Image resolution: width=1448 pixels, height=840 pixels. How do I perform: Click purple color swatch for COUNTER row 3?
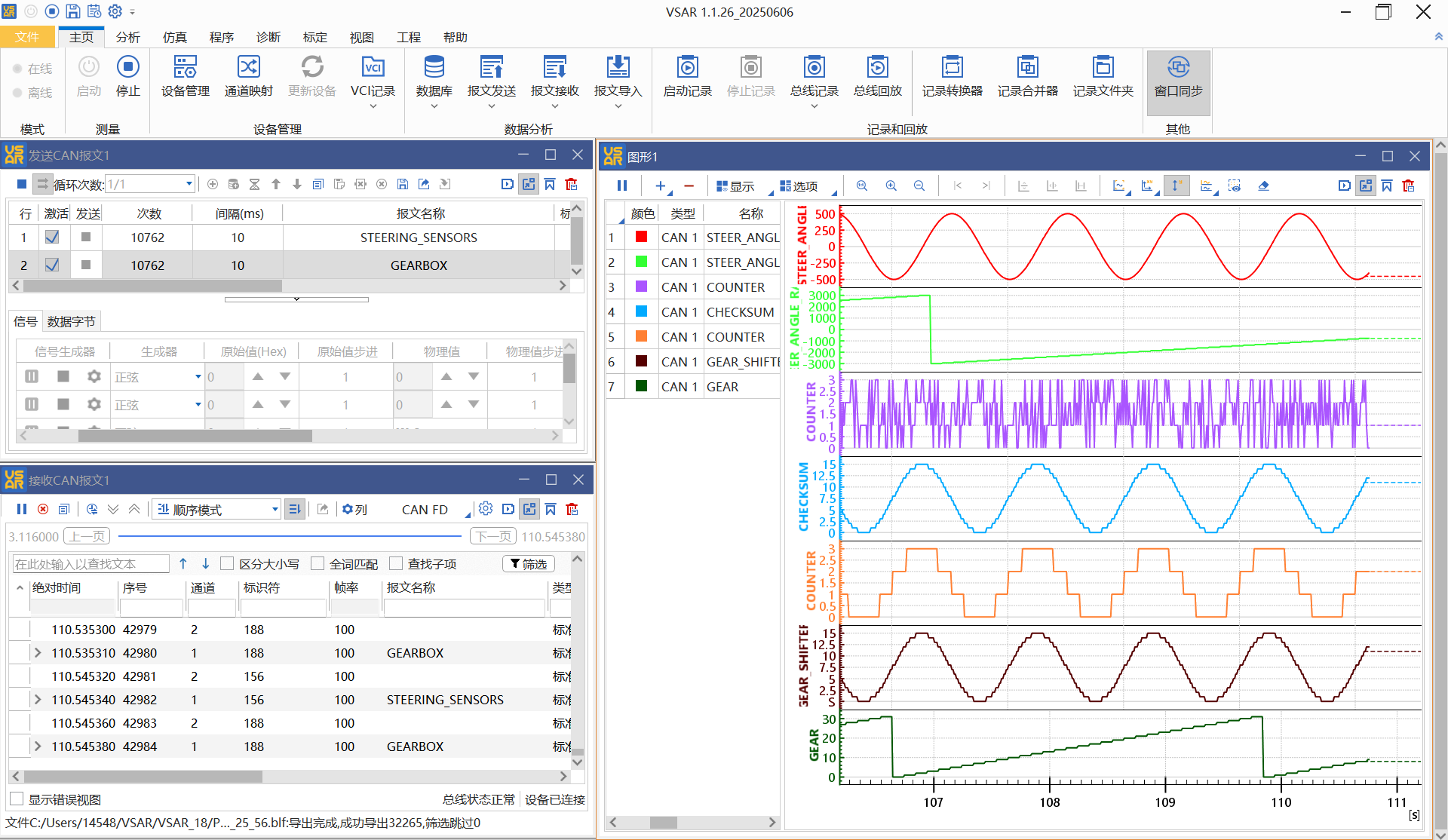[x=642, y=287]
